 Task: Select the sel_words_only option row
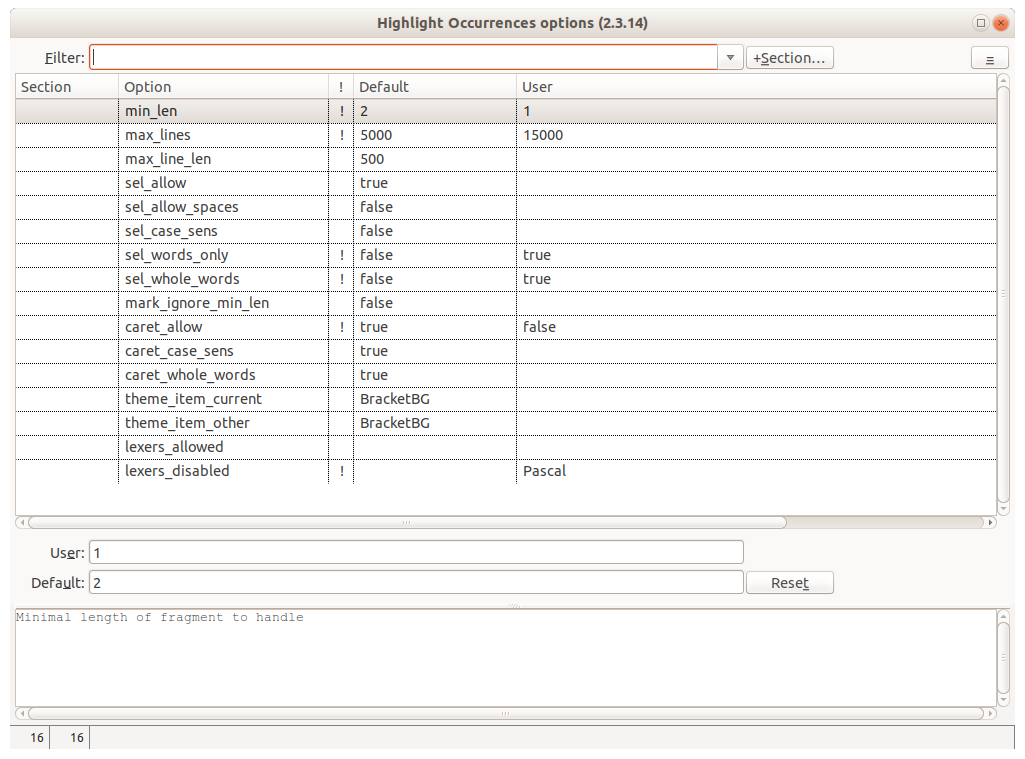pyautogui.click(x=506, y=255)
